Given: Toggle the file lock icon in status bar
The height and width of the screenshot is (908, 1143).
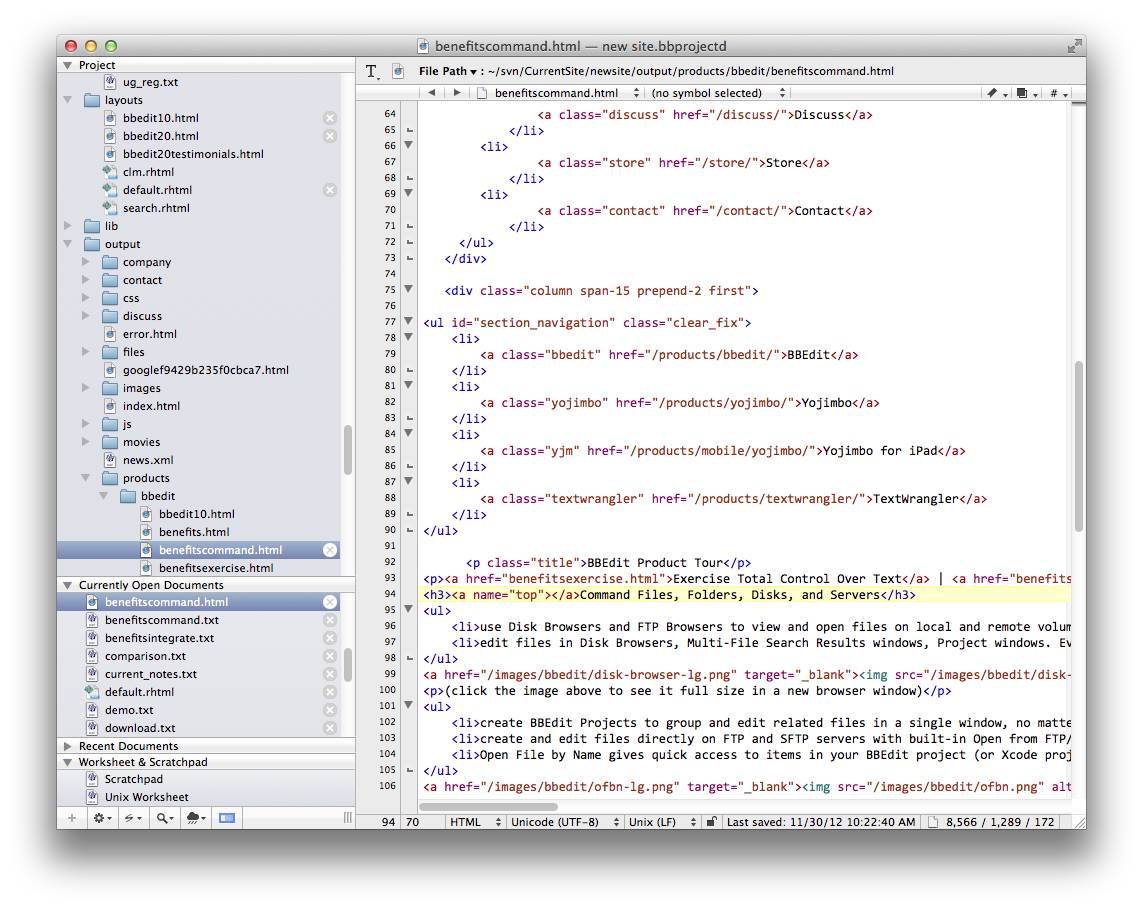Looking at the screenshot, I should point(710,822).
